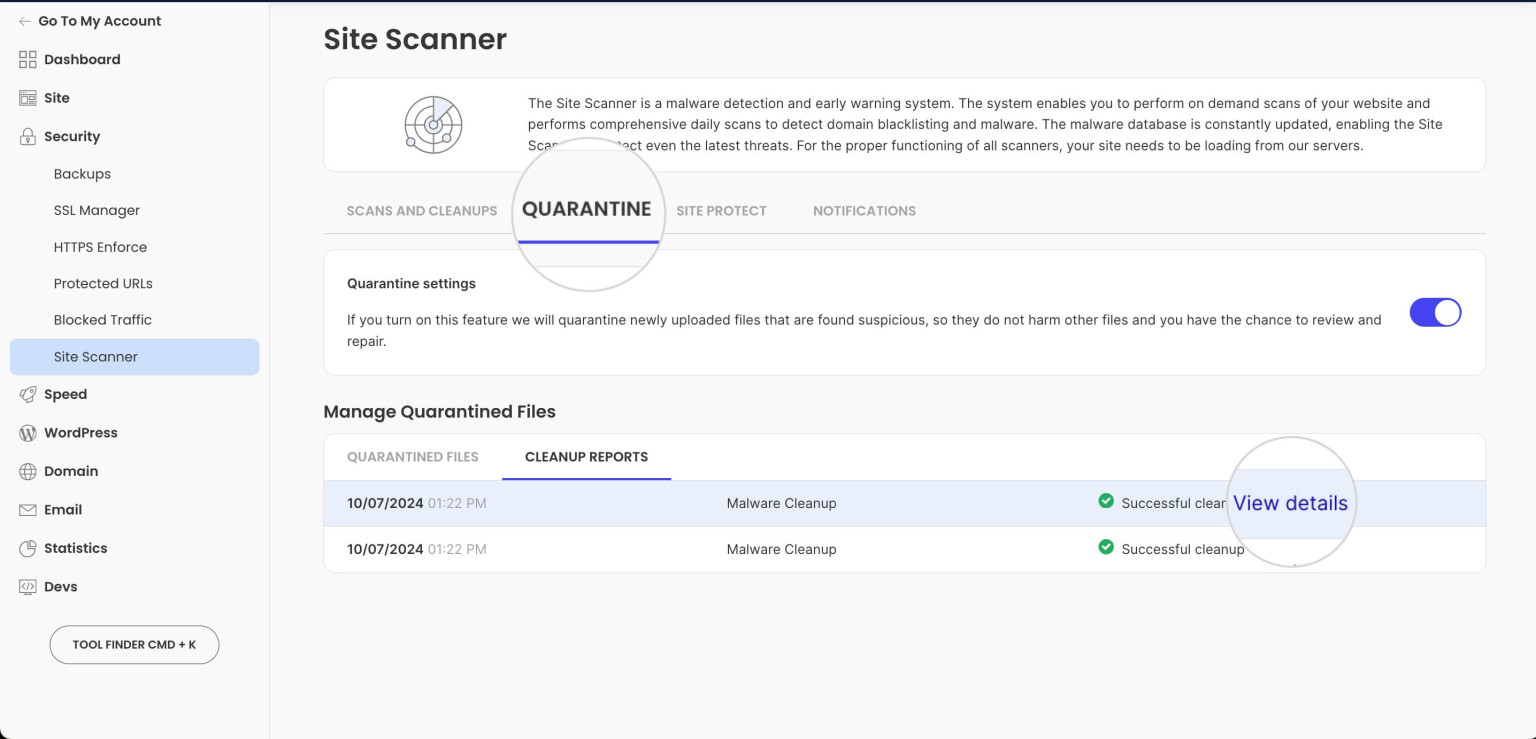
Task: Click the second row's 10/07/2024 date
Action: click(385, 549)
